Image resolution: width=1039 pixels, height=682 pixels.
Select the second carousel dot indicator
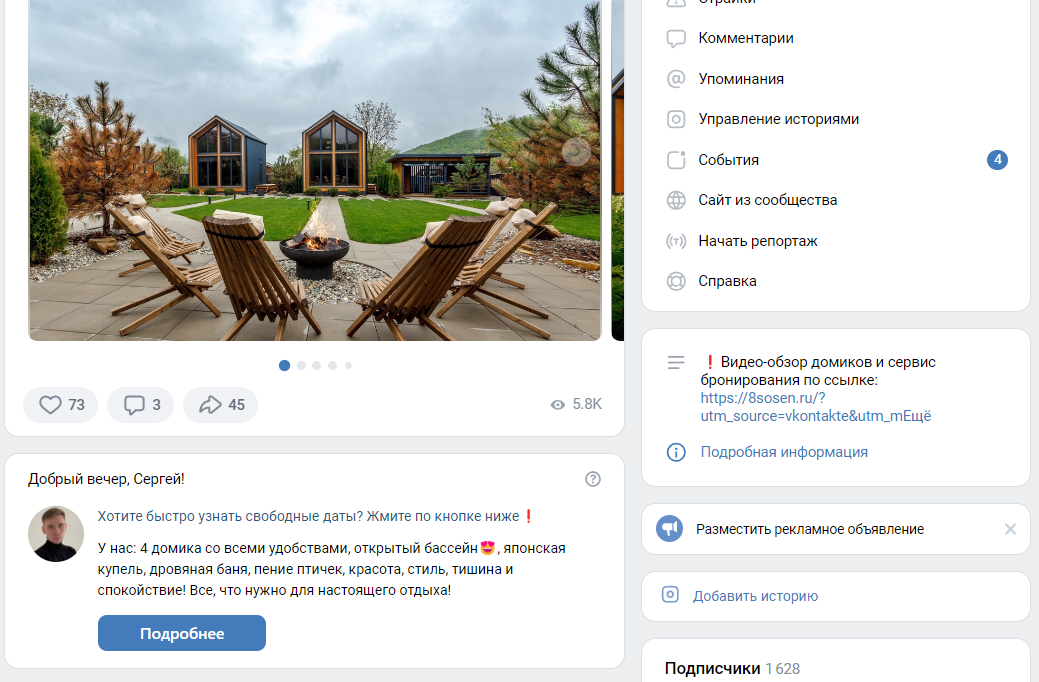tap(301, 365)
